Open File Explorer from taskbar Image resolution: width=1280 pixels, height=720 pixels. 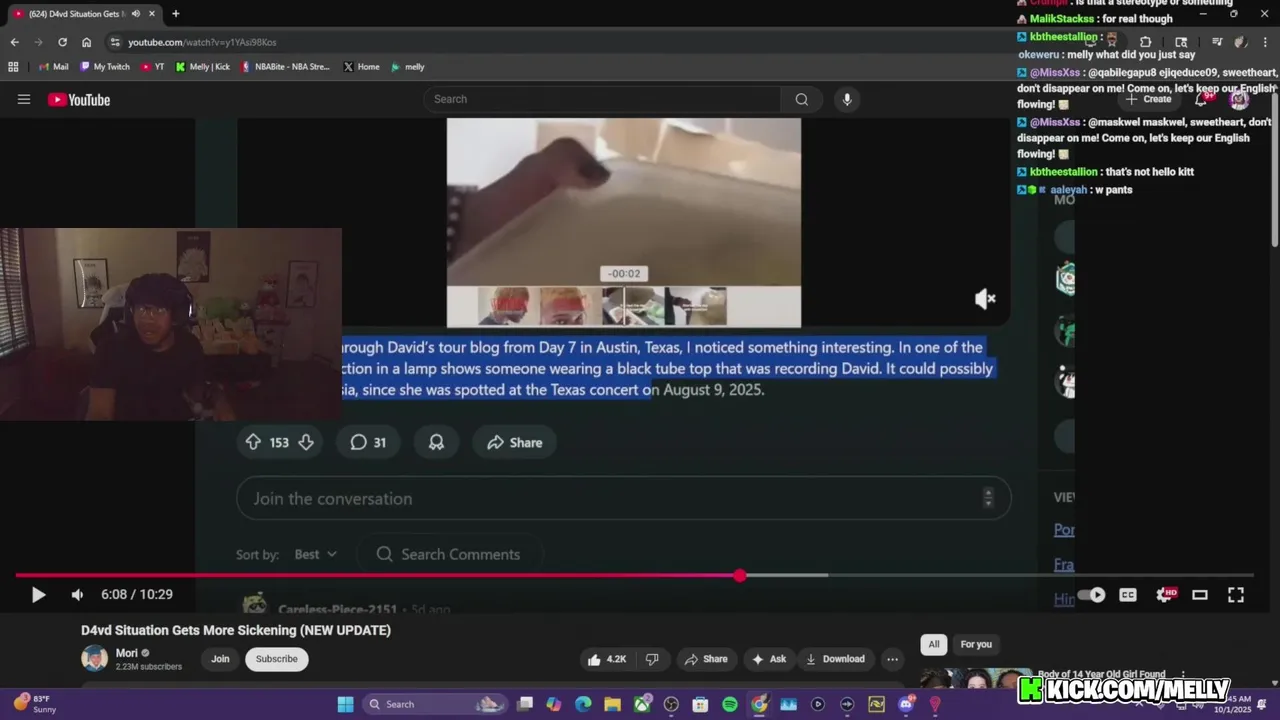tap(612, 704)
